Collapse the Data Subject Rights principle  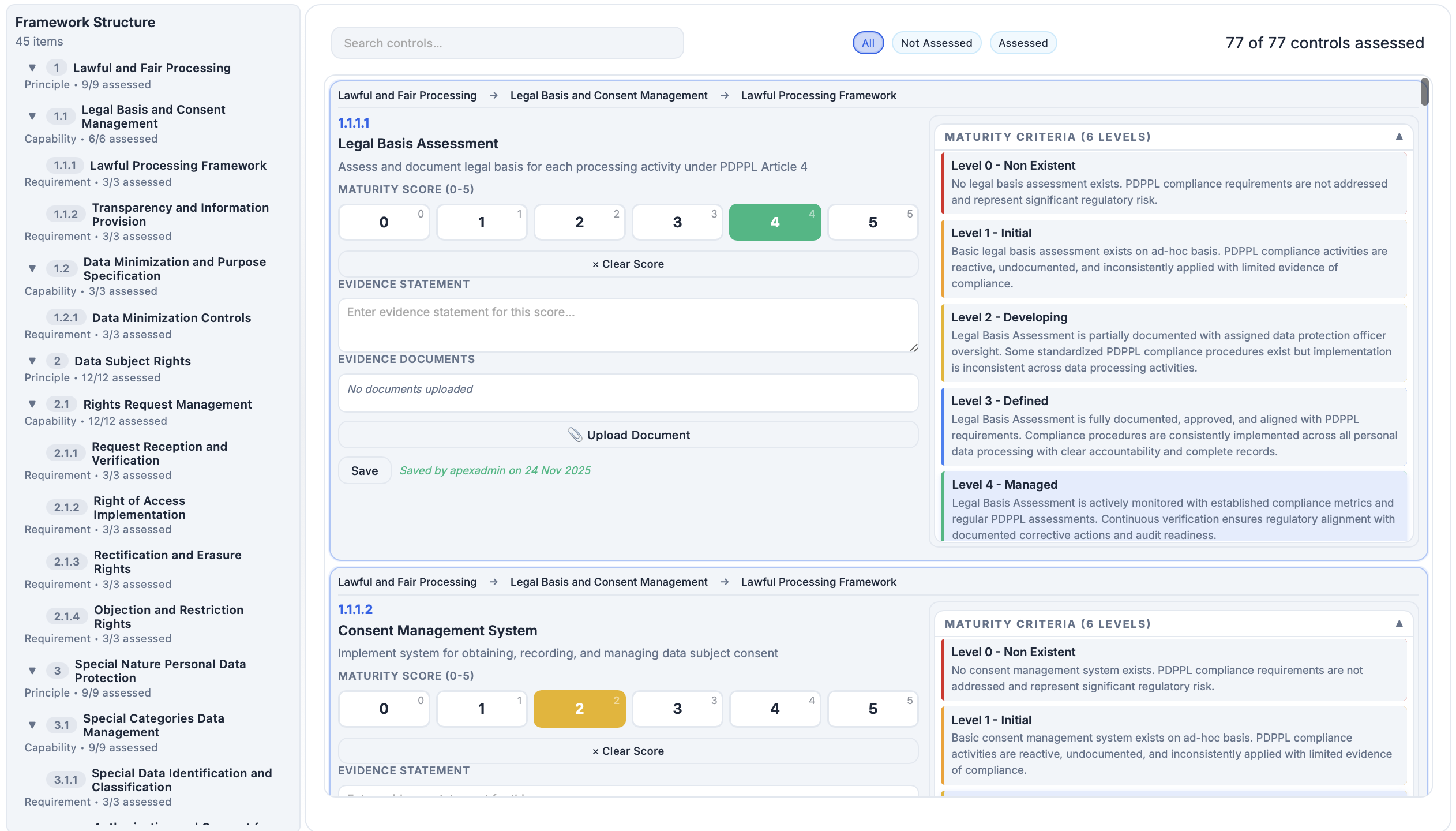click(32, 360)
